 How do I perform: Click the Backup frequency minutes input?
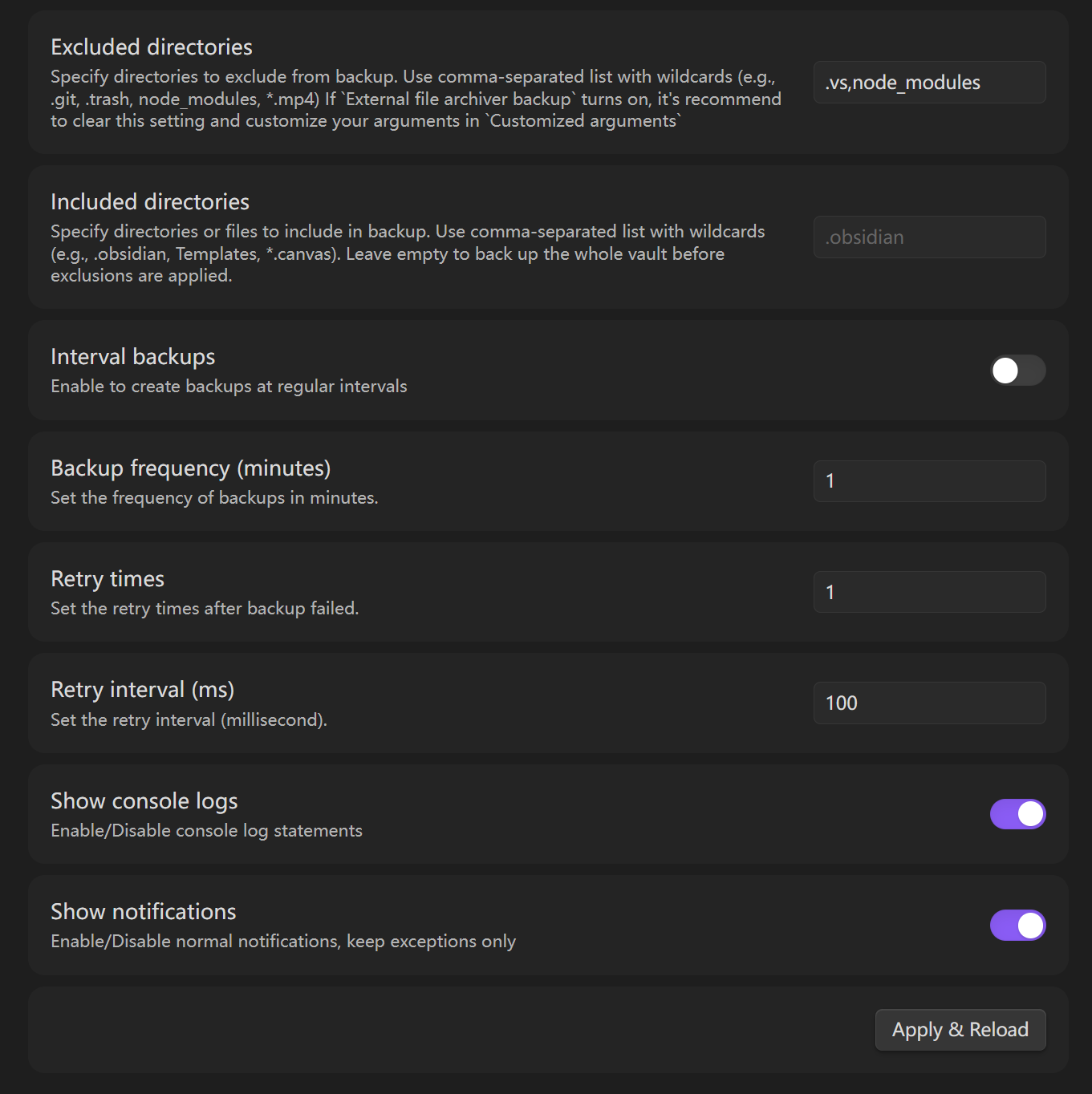pos(929,481)
